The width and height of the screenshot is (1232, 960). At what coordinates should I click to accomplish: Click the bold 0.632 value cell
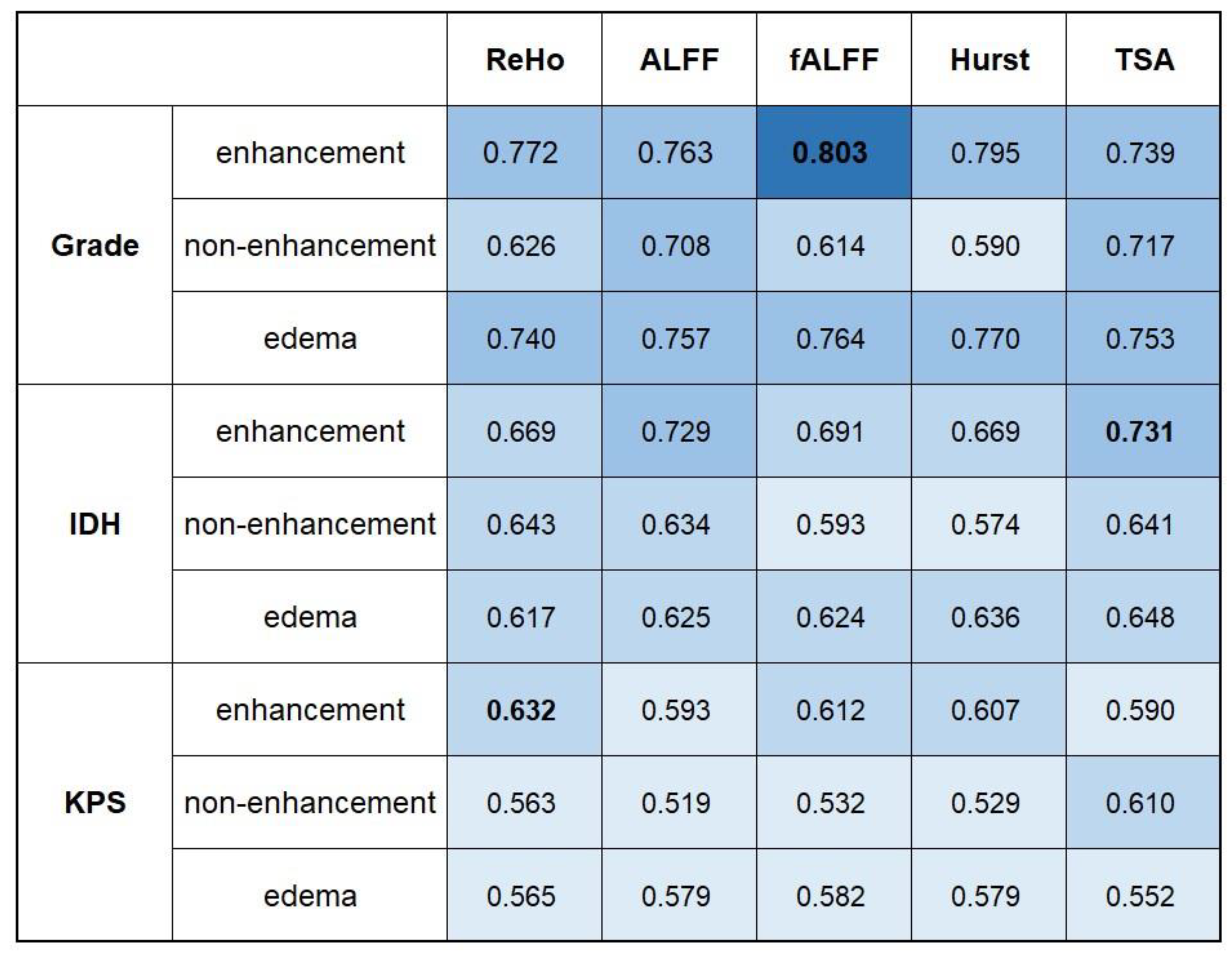[521, 710]
